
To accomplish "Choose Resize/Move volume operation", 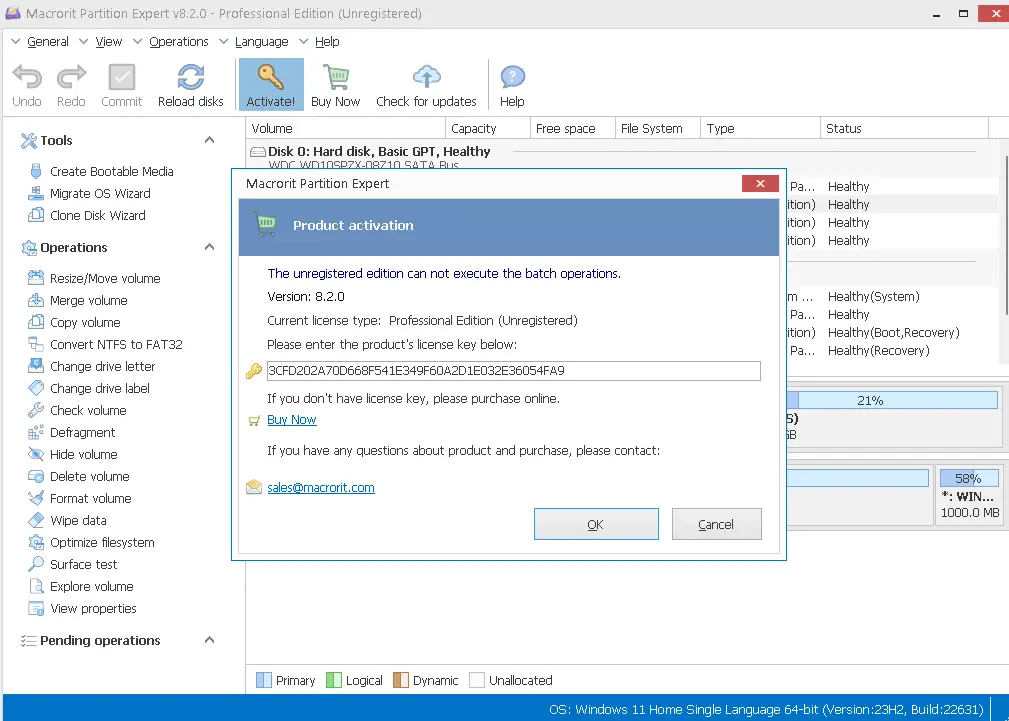I will coord(105,278).
